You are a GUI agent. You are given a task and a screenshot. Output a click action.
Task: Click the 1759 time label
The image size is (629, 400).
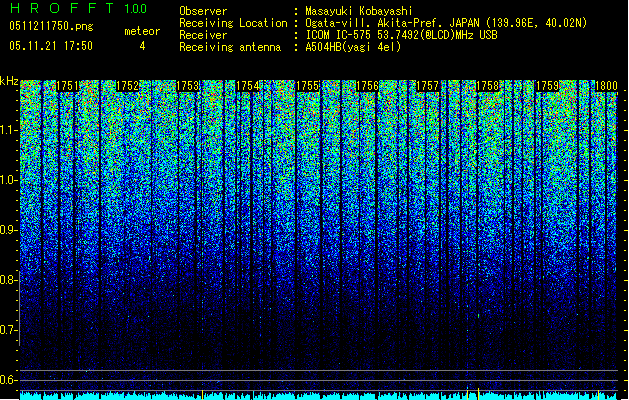[548, 86]
